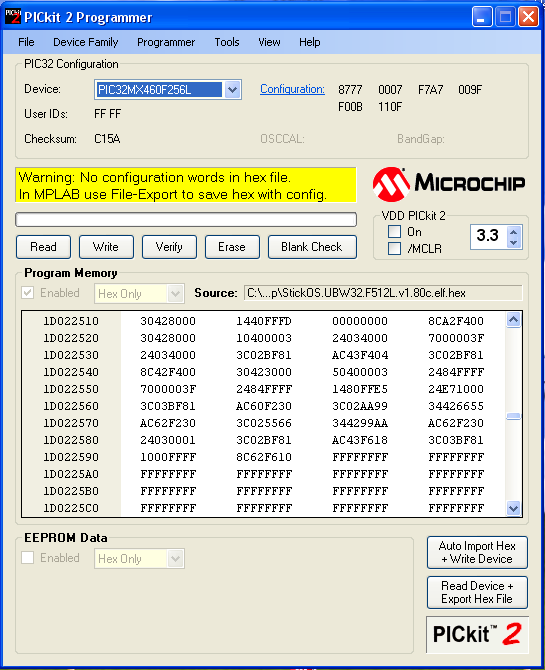This screenshot has width=545, height=670.
Task: Open the Tools menu
Action: coord(227,42)
